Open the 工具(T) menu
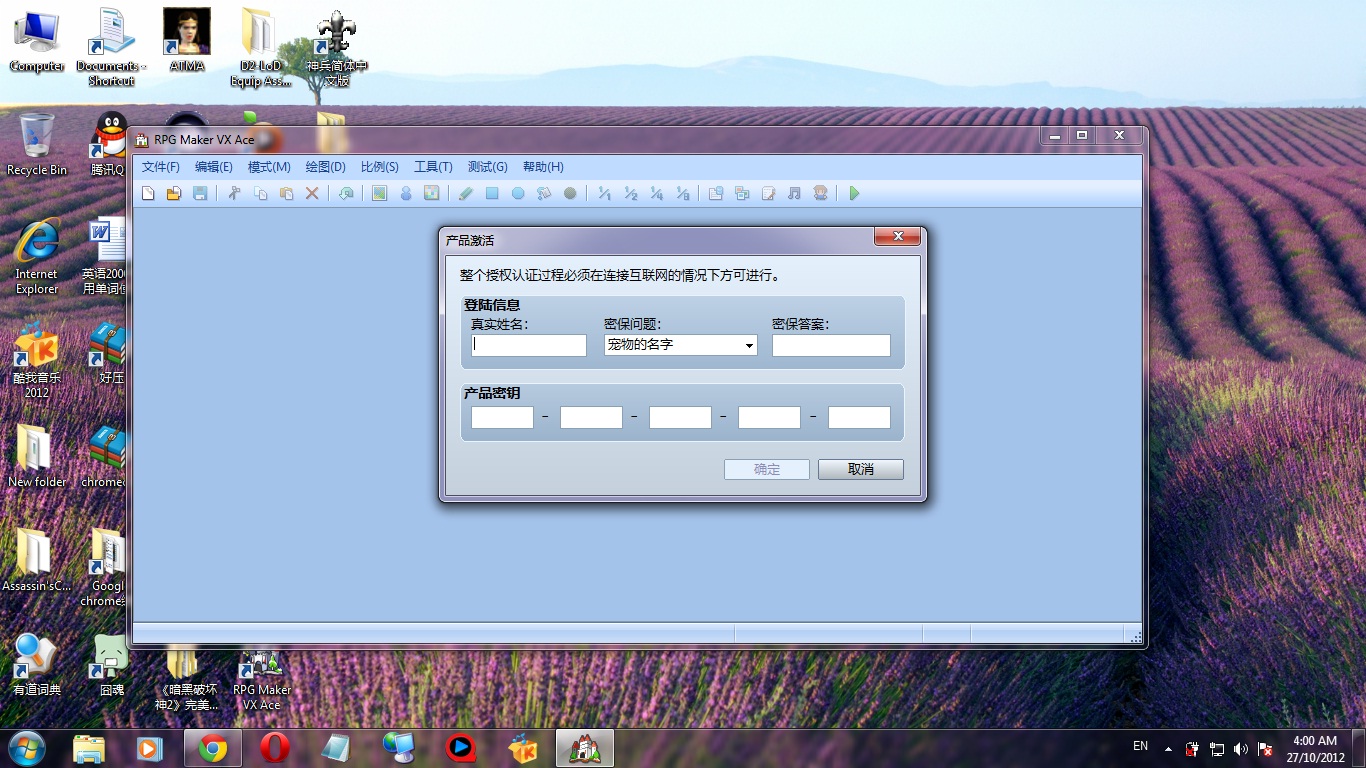1366x768 pixels. coord(433,167)
